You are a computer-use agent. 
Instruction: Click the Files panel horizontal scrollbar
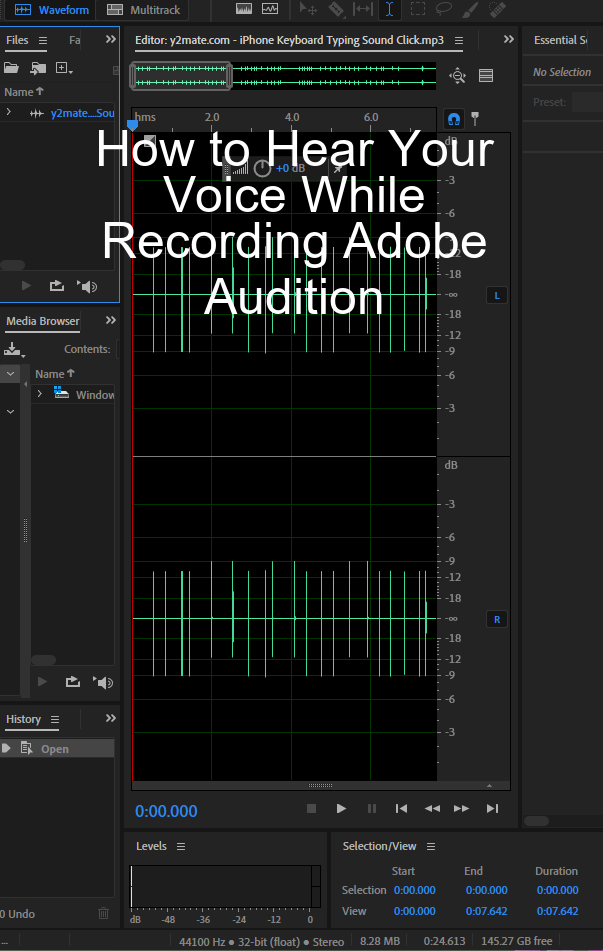coord(13,265)
